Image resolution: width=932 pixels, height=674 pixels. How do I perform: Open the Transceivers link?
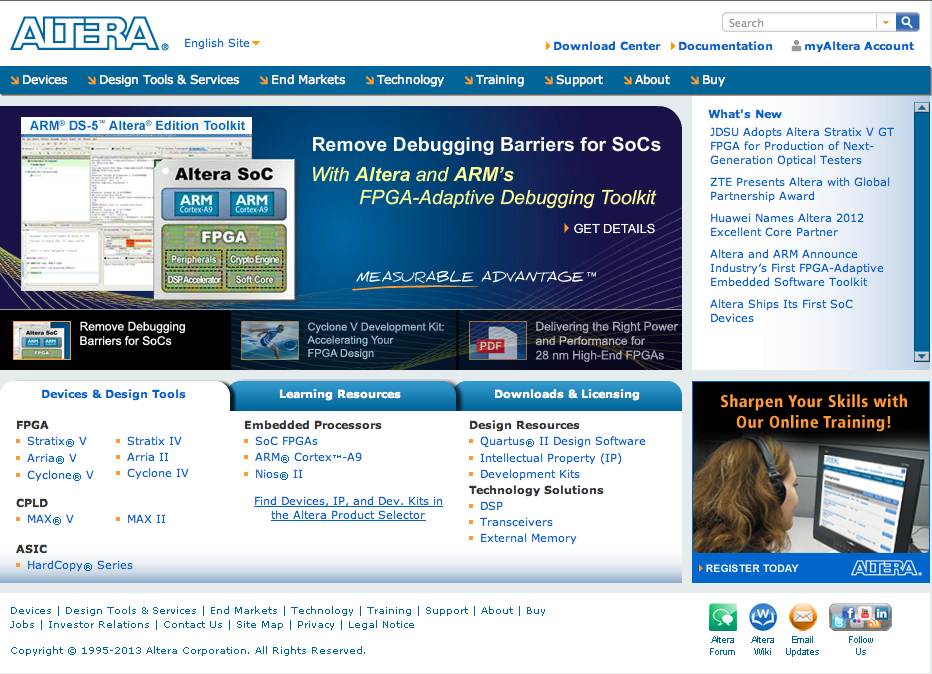516,522
